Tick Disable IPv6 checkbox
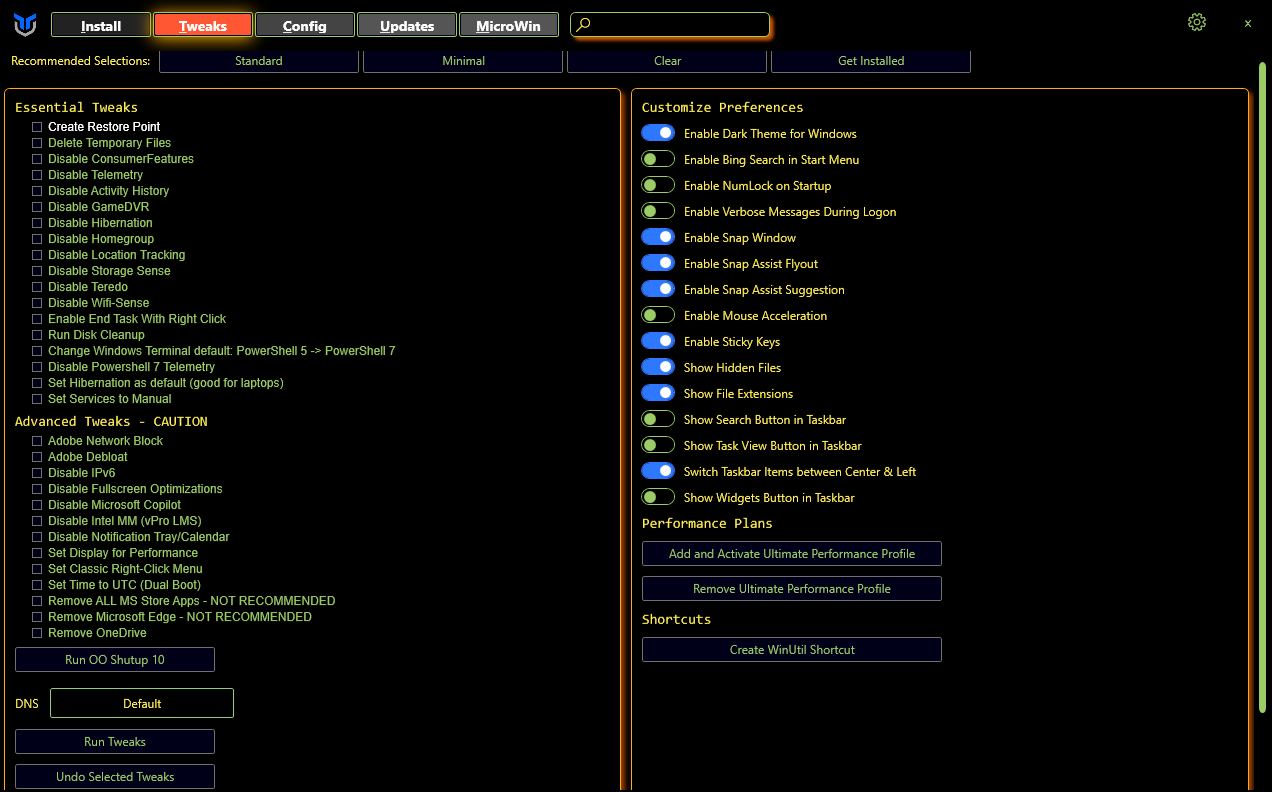Image resolution: width=1272 pixels, height=792 pixels. [37, 473]
